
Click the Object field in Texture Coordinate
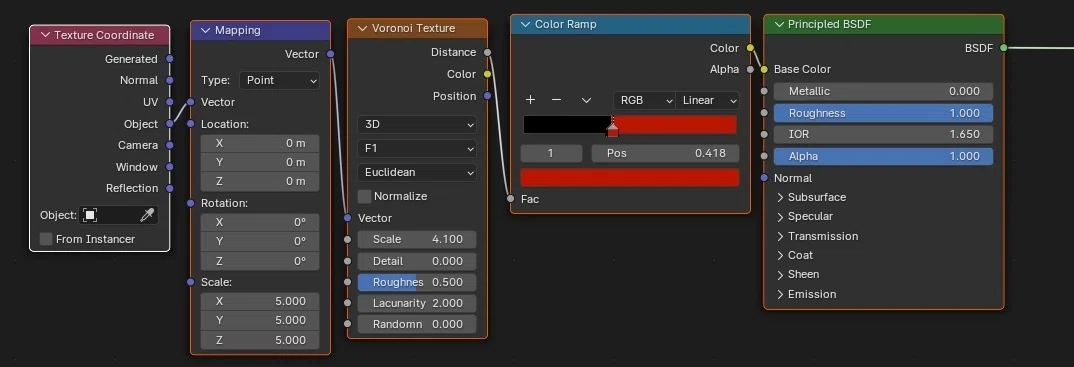(x=118, y=215)
